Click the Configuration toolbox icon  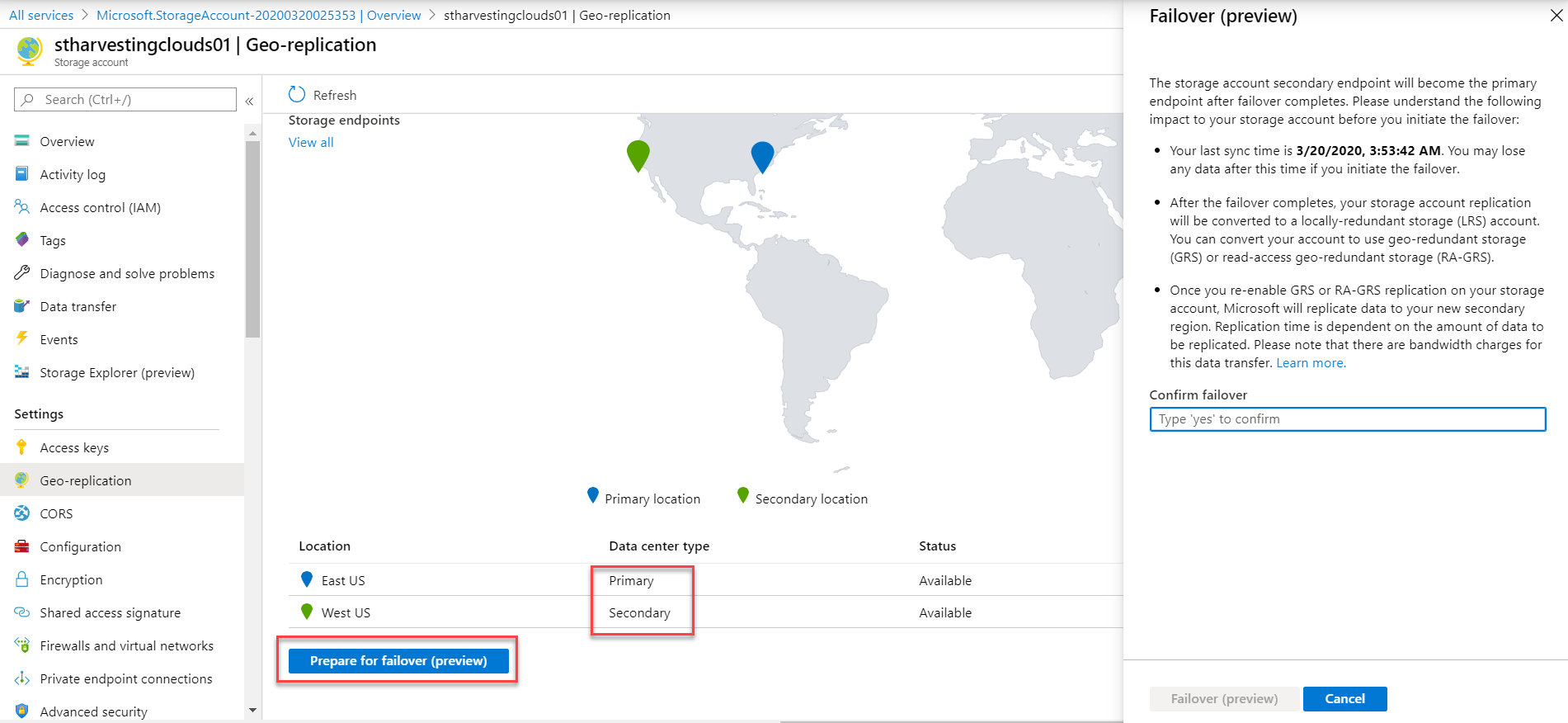click(x=22, y=546)
